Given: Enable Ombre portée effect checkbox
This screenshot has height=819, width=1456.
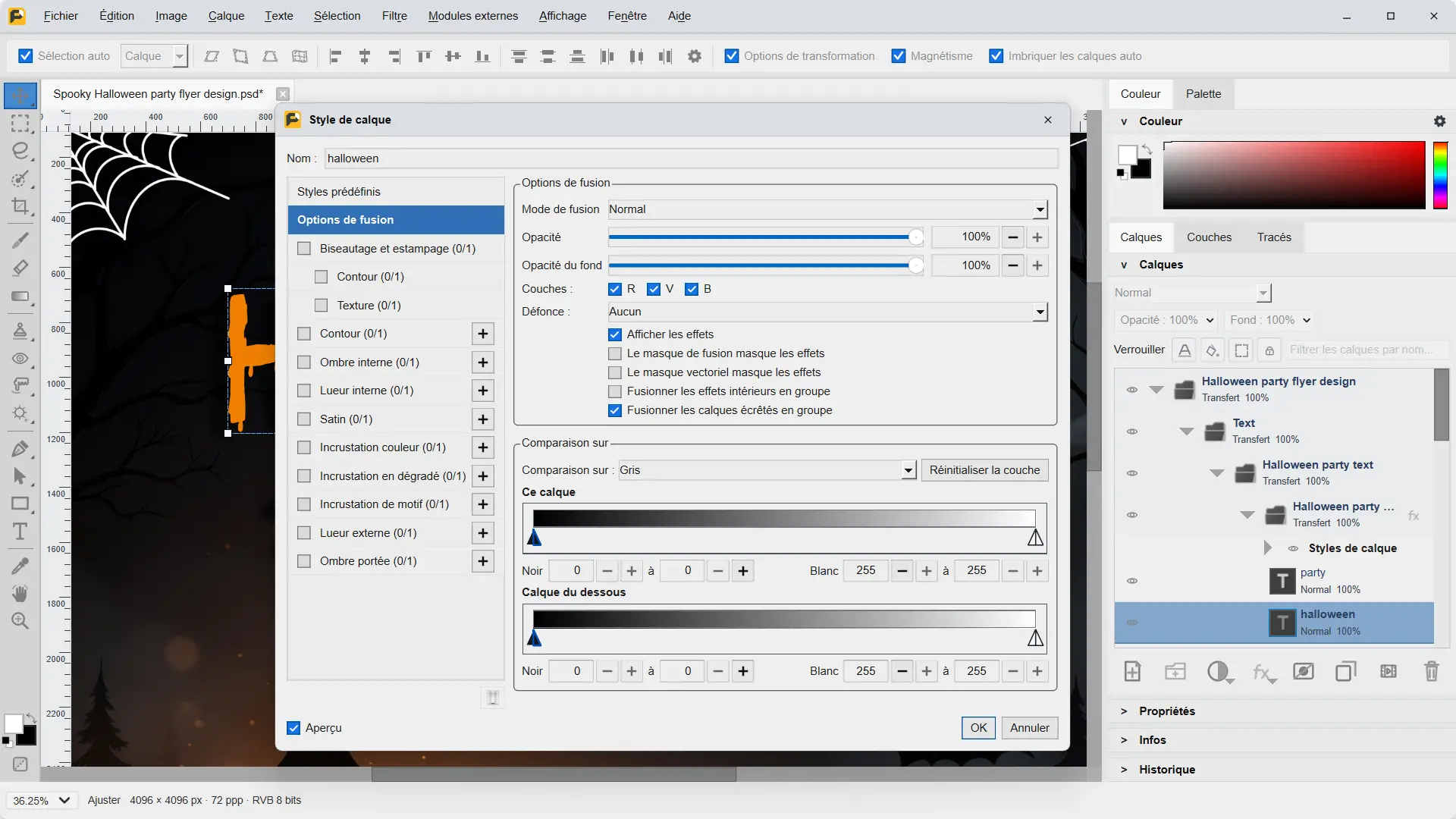Looking at the screenshot, I should point(304,561).
